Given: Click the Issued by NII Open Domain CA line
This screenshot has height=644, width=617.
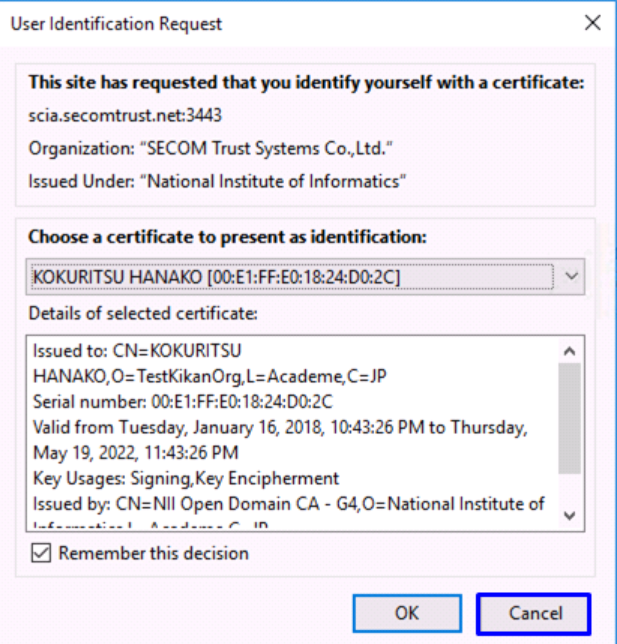Looking at the screenshot, I should 288,504.
